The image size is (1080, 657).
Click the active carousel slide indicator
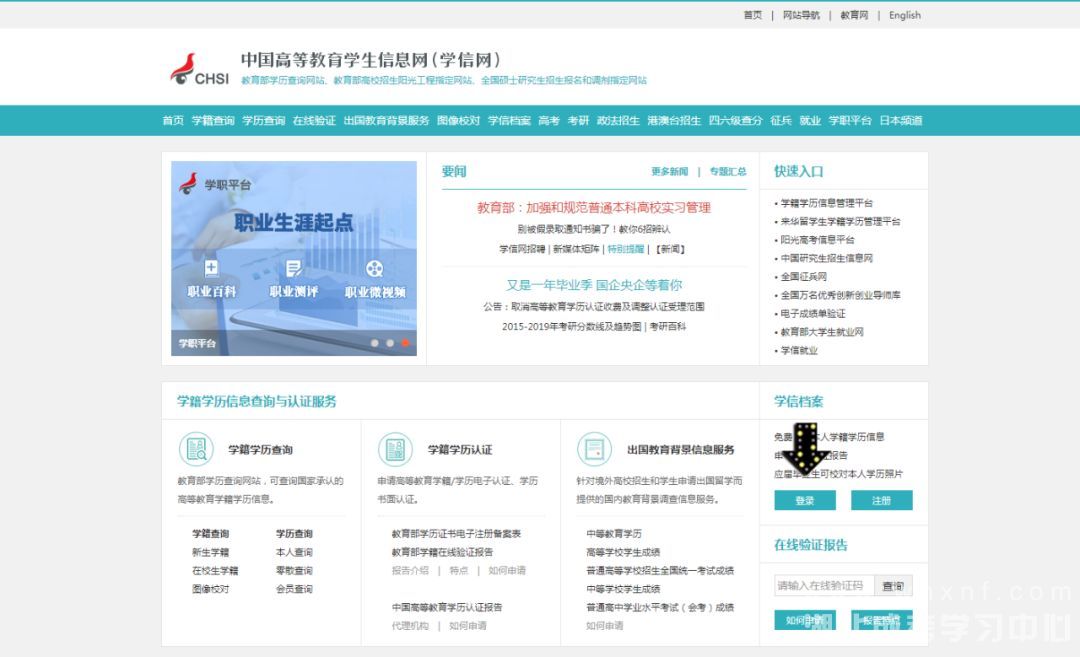405,342
